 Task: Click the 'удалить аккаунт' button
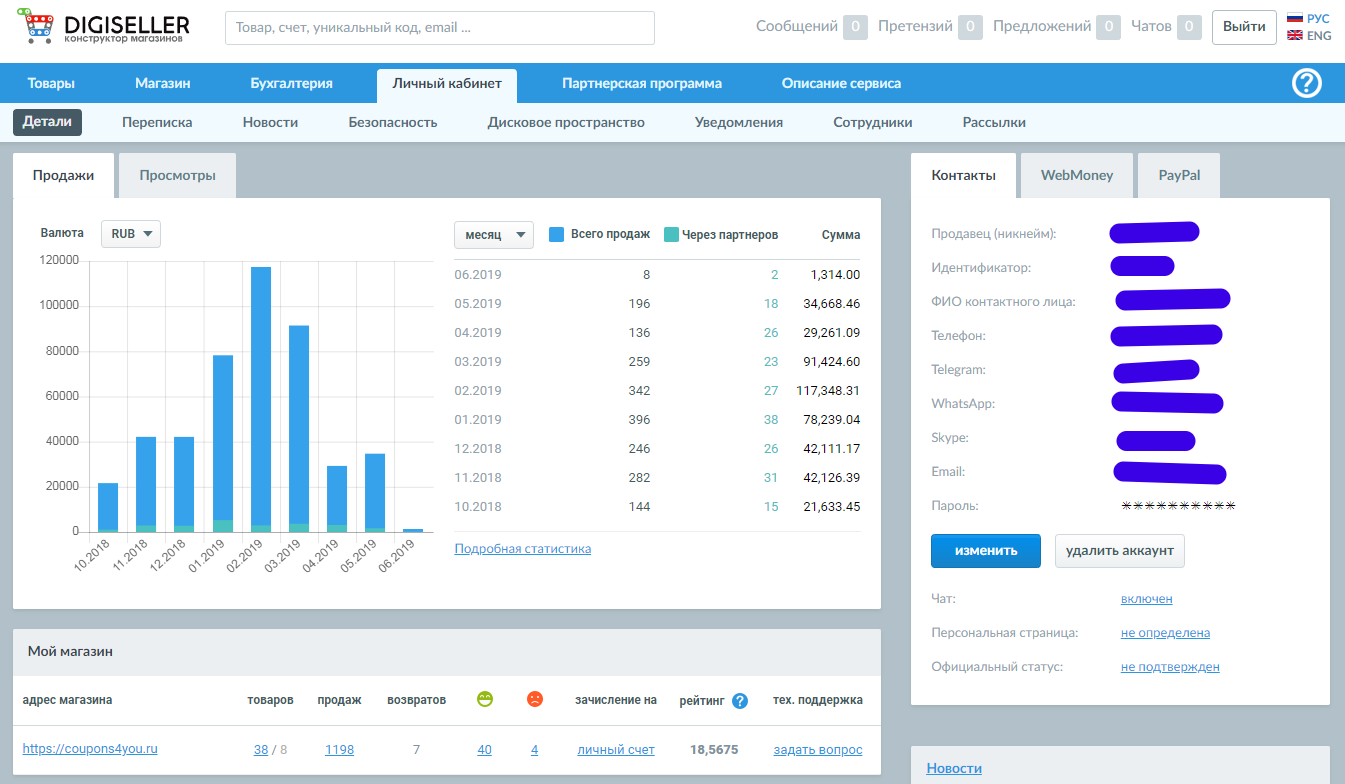point(1119,550)
